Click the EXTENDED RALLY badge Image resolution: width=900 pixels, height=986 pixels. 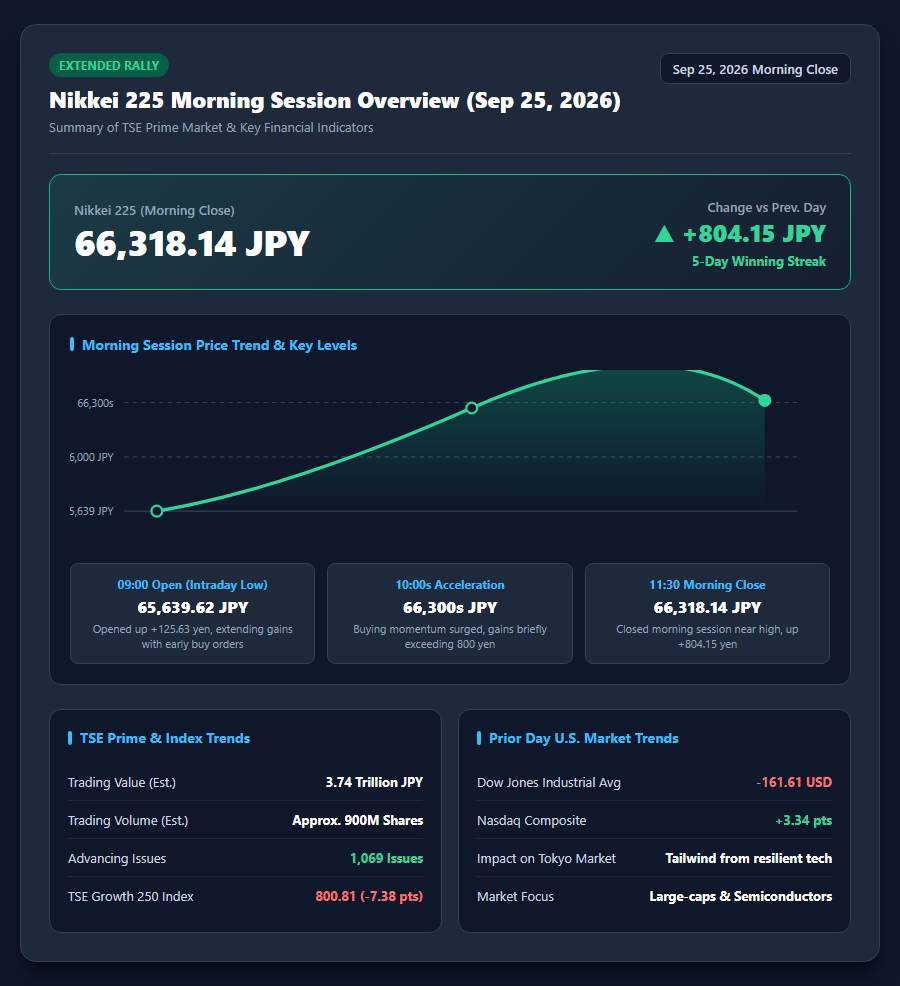109,65
